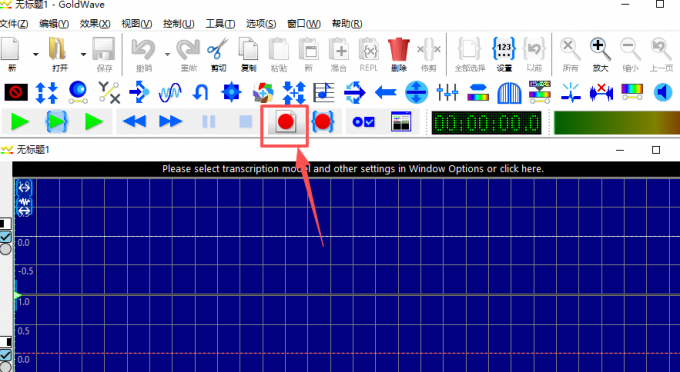Click the right arrow with scattering arrows icon
This screenshot has height=372, width=680.
pyautogui.click(x=354, y=92)
